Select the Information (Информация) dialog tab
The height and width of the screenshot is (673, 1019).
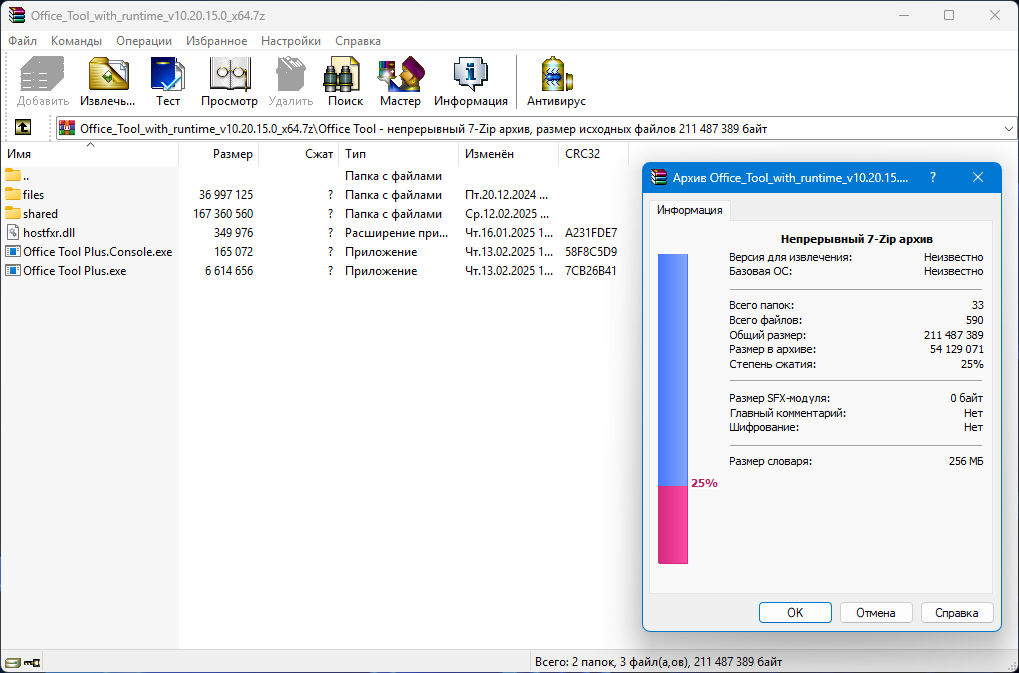pos(691,210)
